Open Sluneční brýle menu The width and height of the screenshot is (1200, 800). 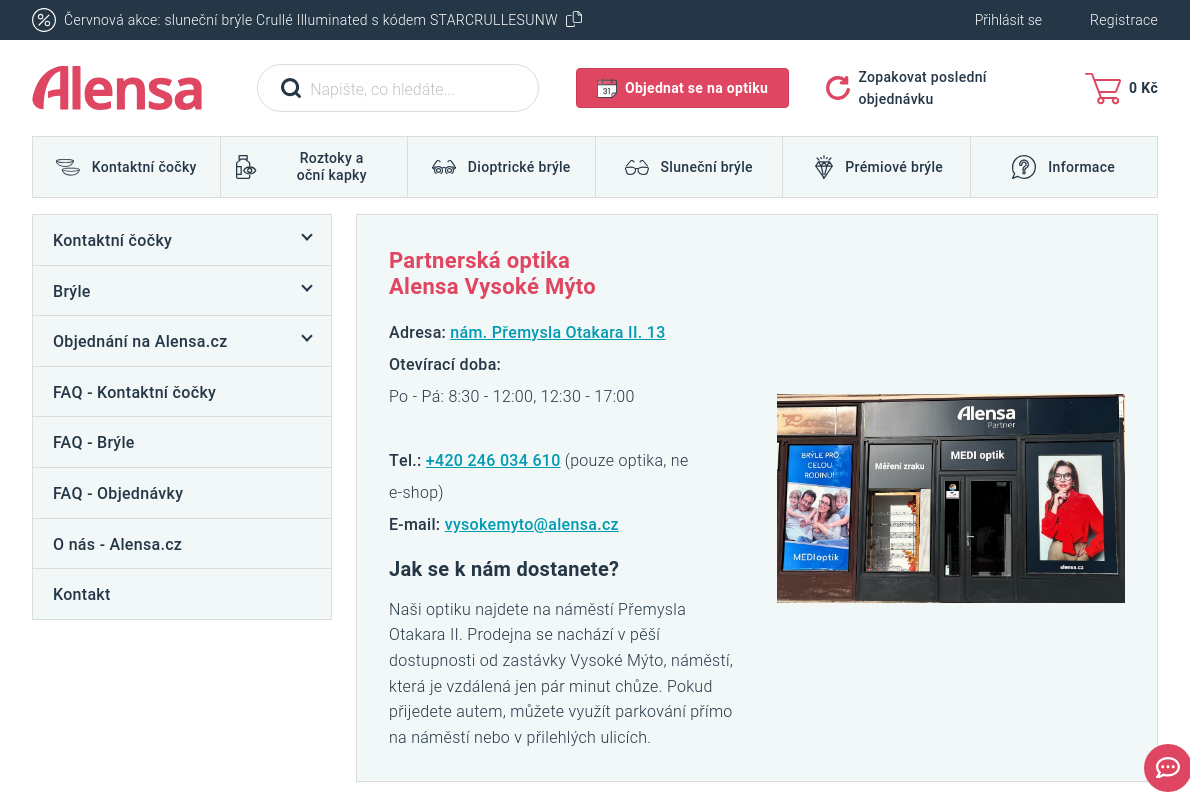pos(689,167)
